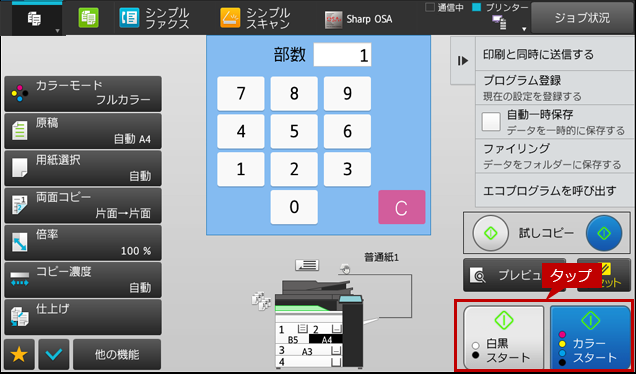The height and width of the screenshot is (374, 636).
Task: Open シンプルスキャン mode
Action: point(256,18)
